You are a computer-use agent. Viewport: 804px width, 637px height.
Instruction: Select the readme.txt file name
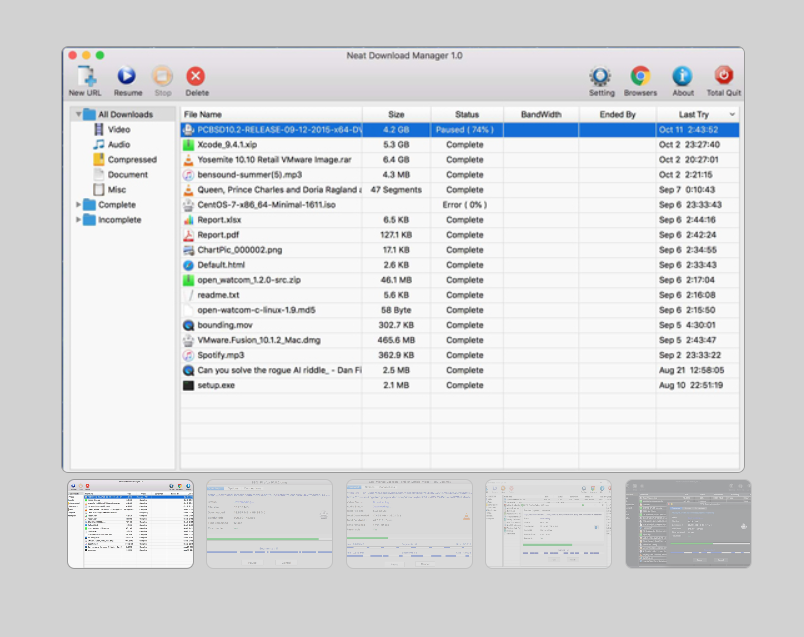[218, 295]
